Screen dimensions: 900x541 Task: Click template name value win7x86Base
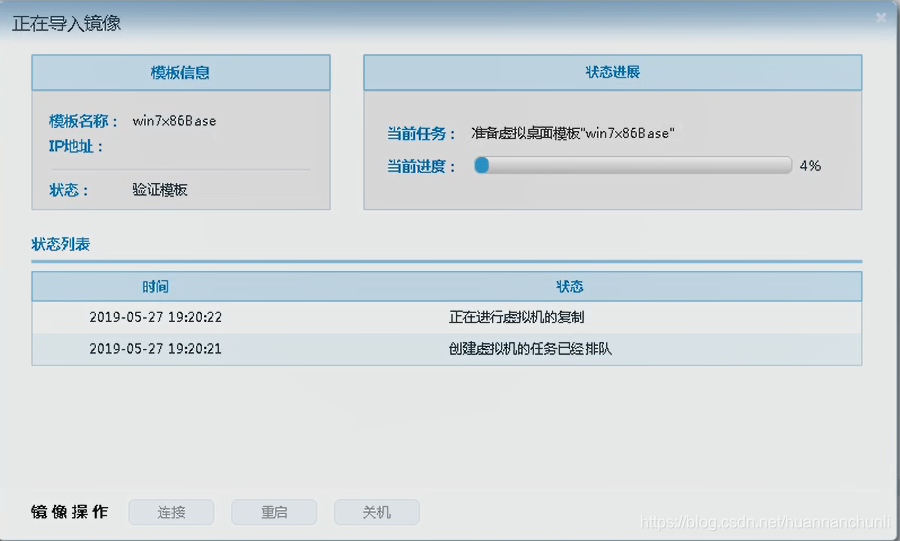coord(174,120)
